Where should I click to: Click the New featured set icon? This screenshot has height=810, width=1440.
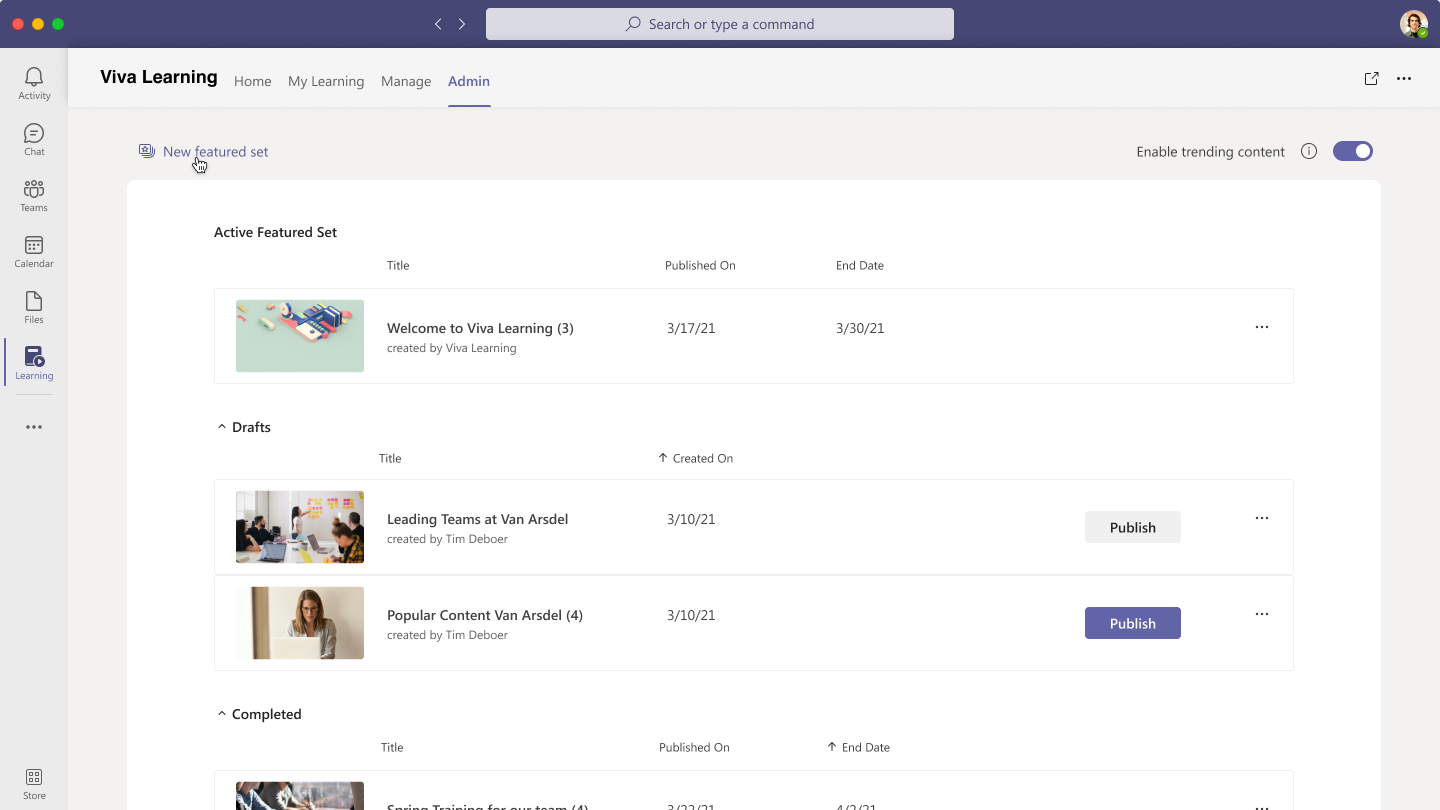(x=147, y=151)
